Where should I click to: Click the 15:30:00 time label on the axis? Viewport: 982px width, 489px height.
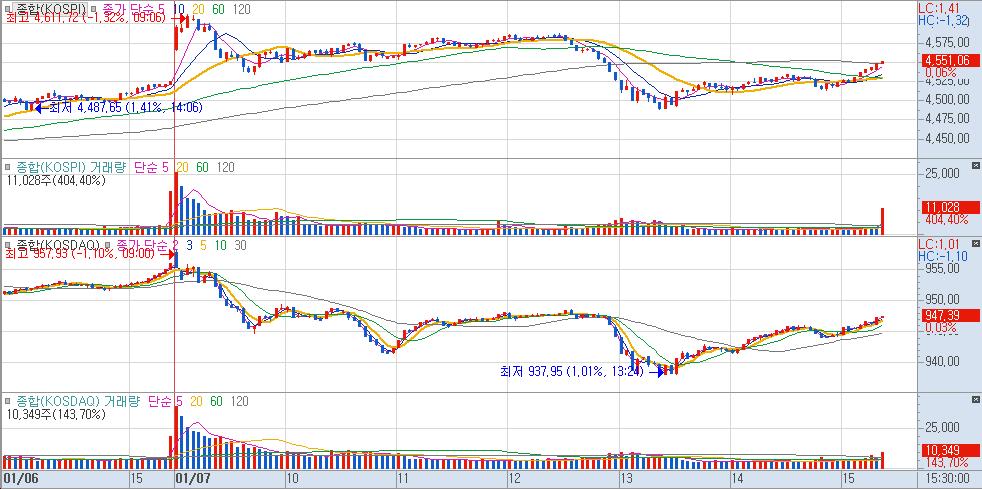point(950,479)
